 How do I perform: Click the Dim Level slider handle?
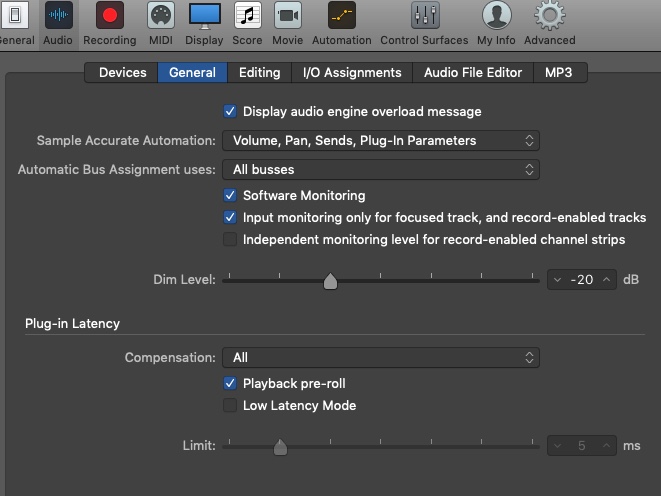click(x=330, y=281)
